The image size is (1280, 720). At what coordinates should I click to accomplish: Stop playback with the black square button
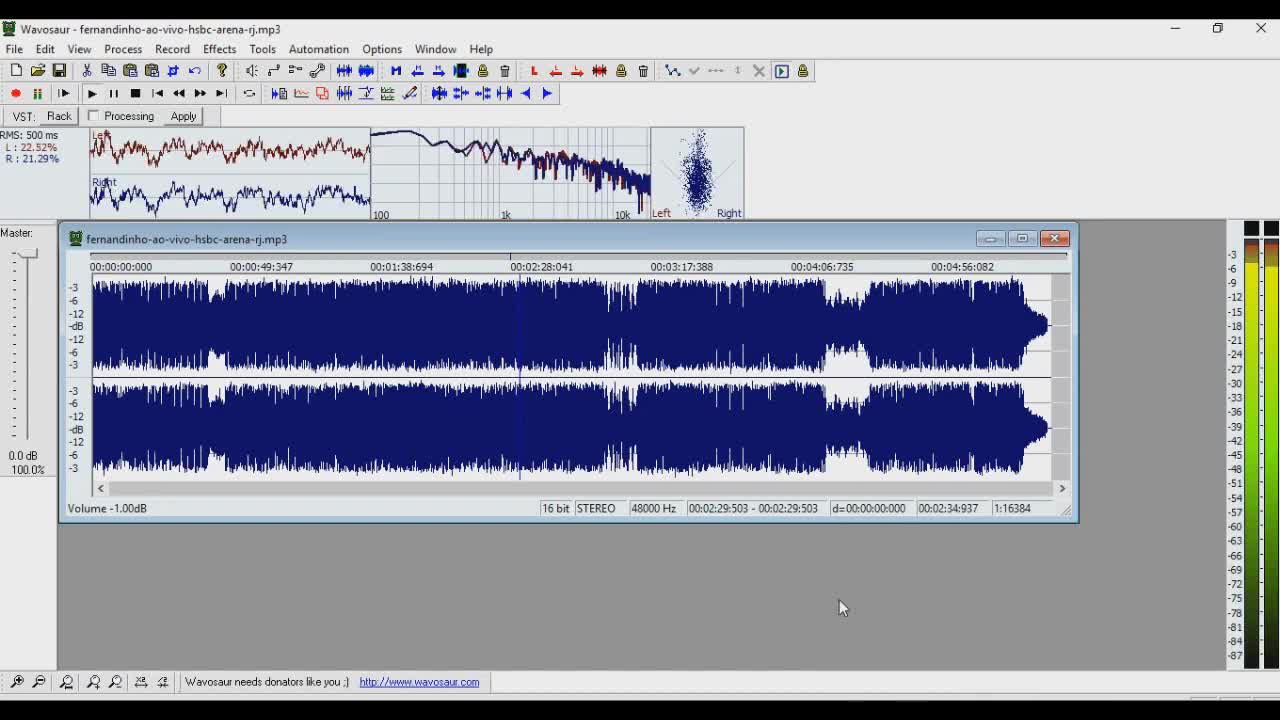pyautogui.click(x=135, y=94)
